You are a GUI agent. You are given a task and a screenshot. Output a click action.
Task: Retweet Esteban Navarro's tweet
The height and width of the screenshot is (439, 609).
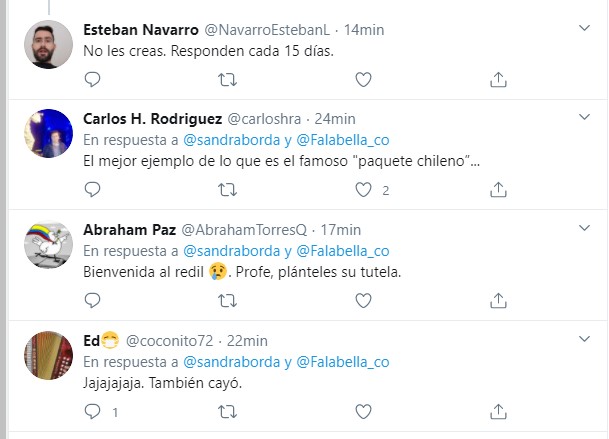[x=228, y=79]
